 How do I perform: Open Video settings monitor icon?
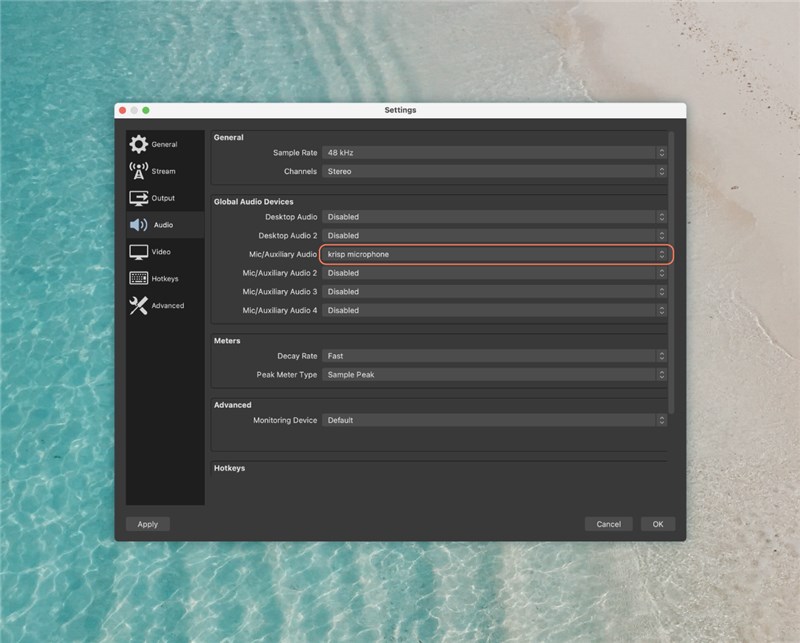point(138,252)
